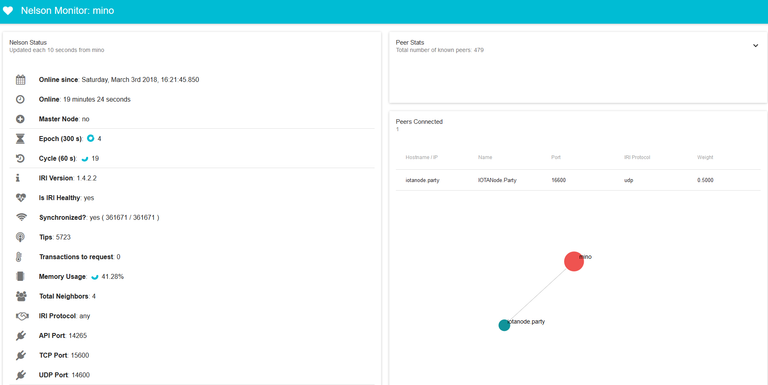The width and height of the screenshot is (768, 385).
Task: Click the wifi icon beside Synchronized
Action: [x=21, y=217]
